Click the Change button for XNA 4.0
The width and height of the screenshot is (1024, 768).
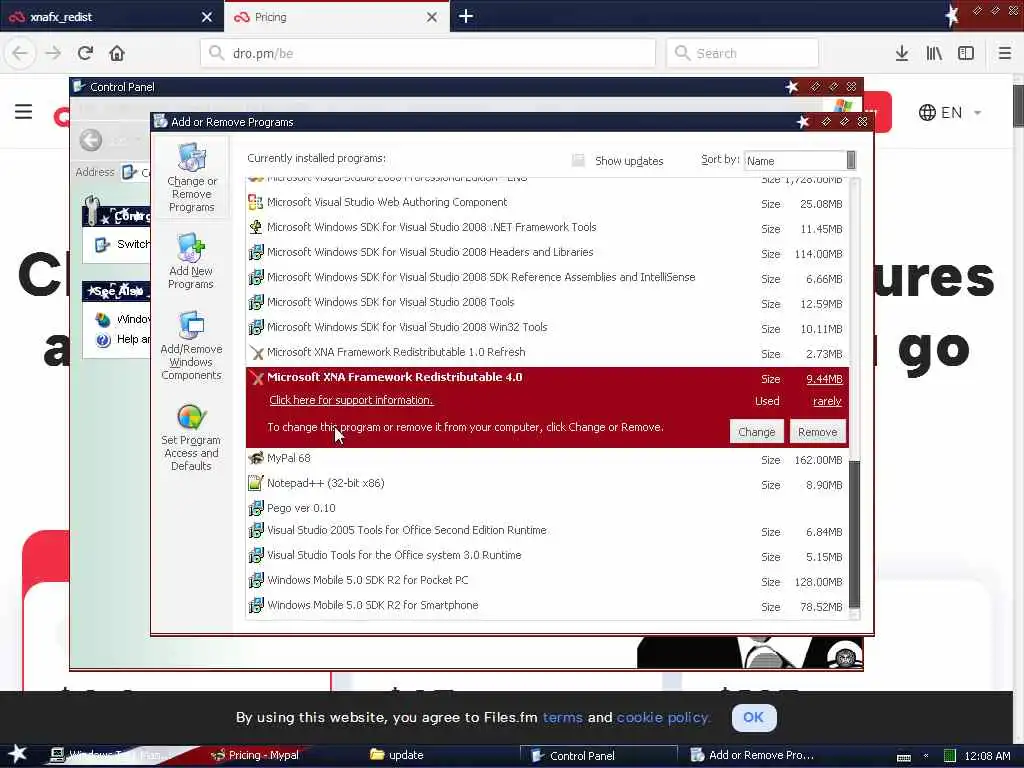point(756,432)
